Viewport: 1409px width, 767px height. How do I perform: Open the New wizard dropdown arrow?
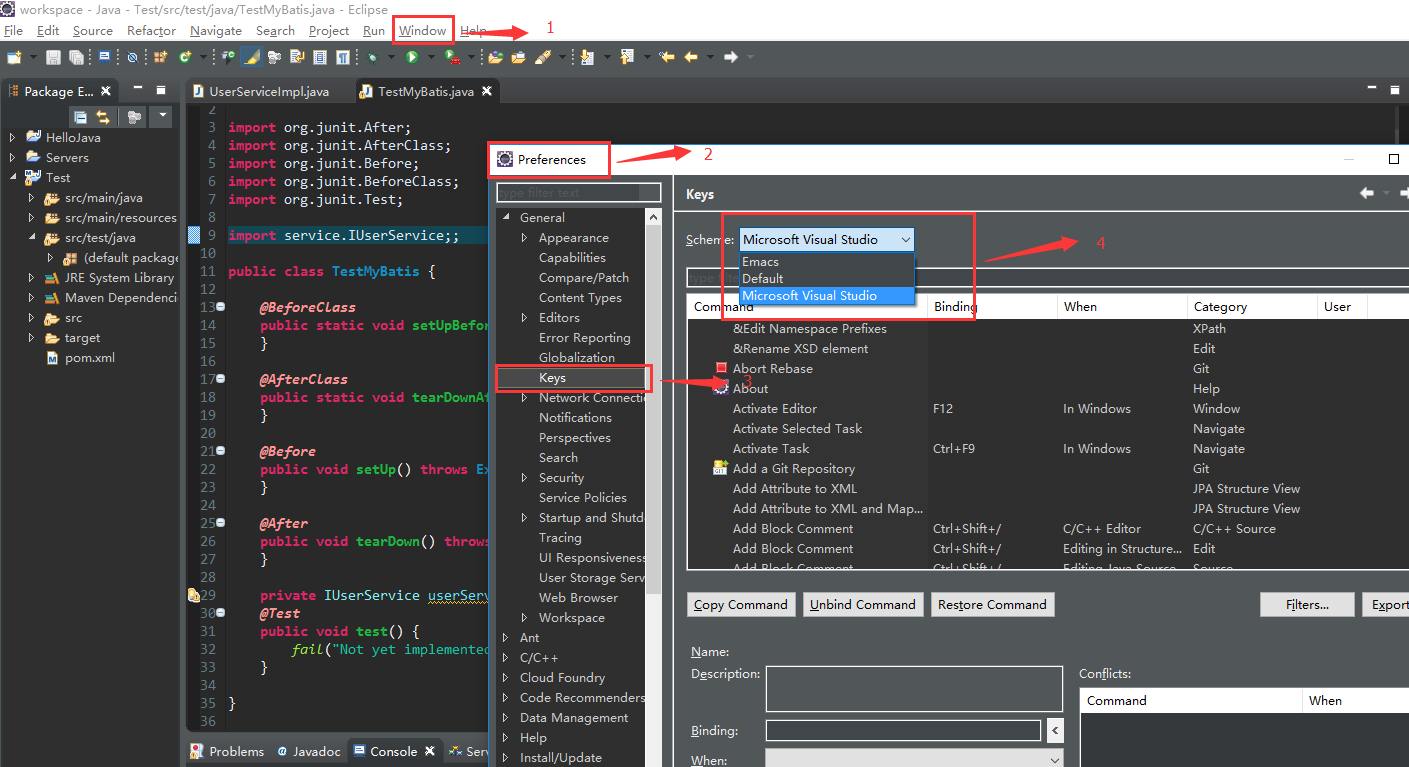(x=33, y=57)
